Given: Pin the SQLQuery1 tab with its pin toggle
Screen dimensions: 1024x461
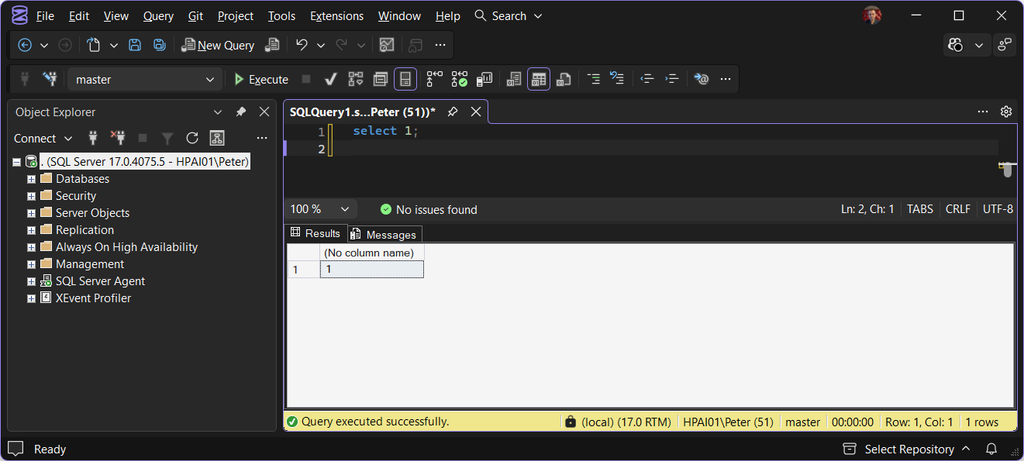Looking at the screenshot, I should point(452,112).
